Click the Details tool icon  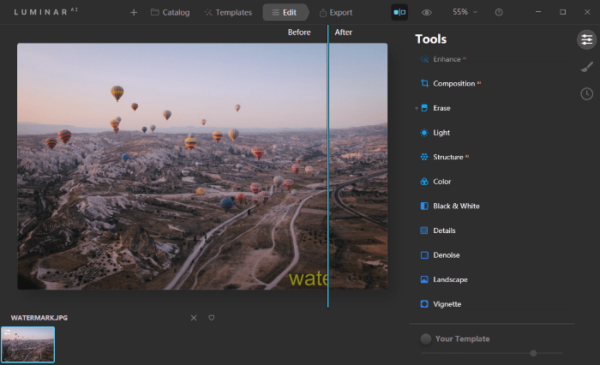point(424,230)
